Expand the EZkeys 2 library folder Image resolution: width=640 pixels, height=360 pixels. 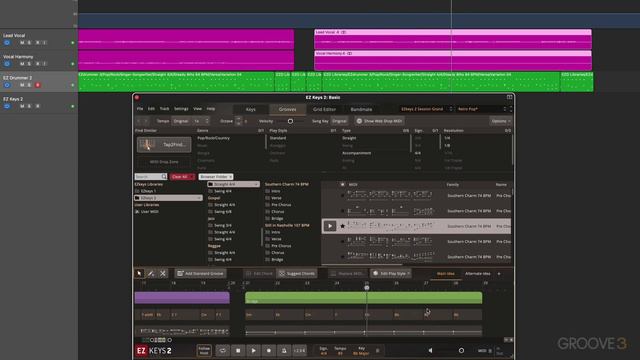pos(168,198)
